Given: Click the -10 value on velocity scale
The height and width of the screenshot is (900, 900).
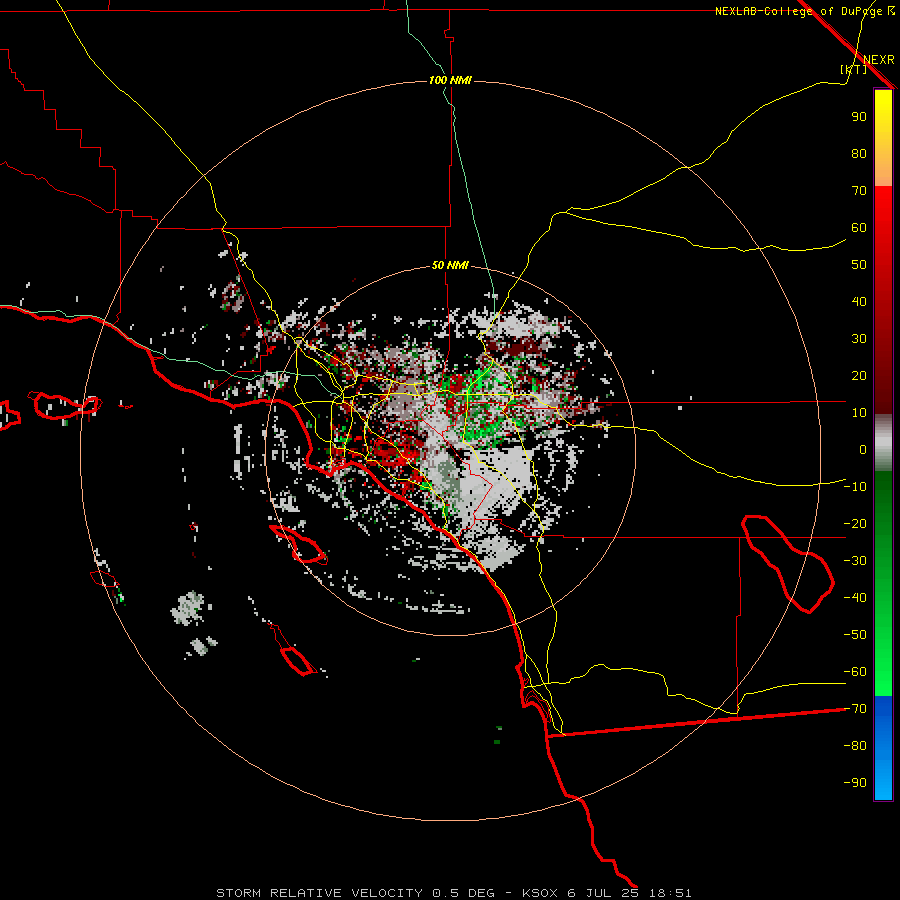Looking at the screenshot, I should (x=855, y=487).
